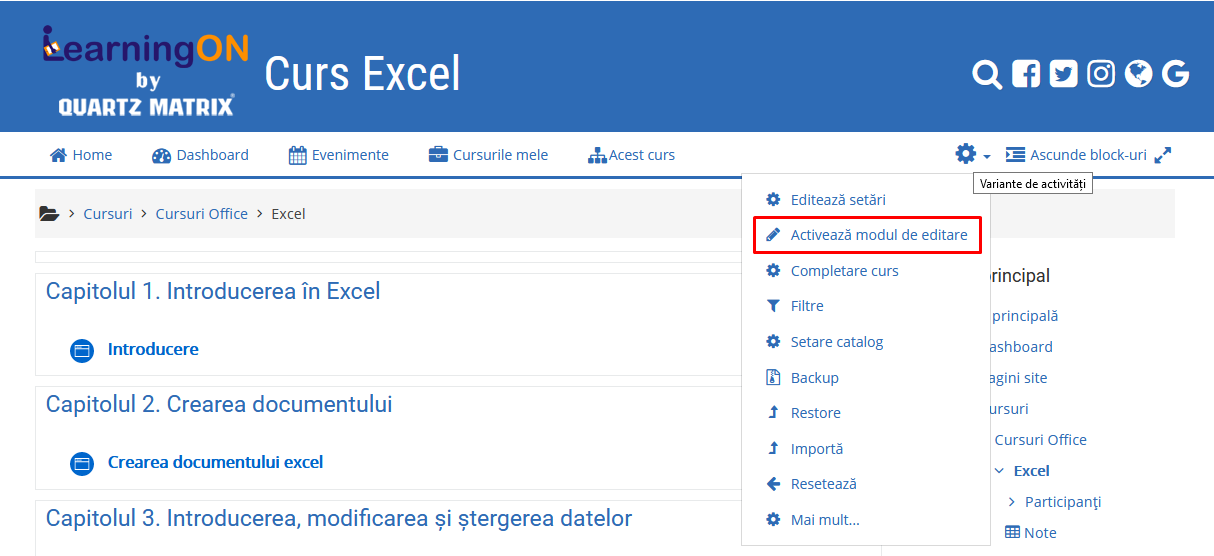Image resolution: width=1214 pixels, height=556 pixels.
Task: Open the Twitter social icon
Action: pyautogui.click(x=1064, y=75)
